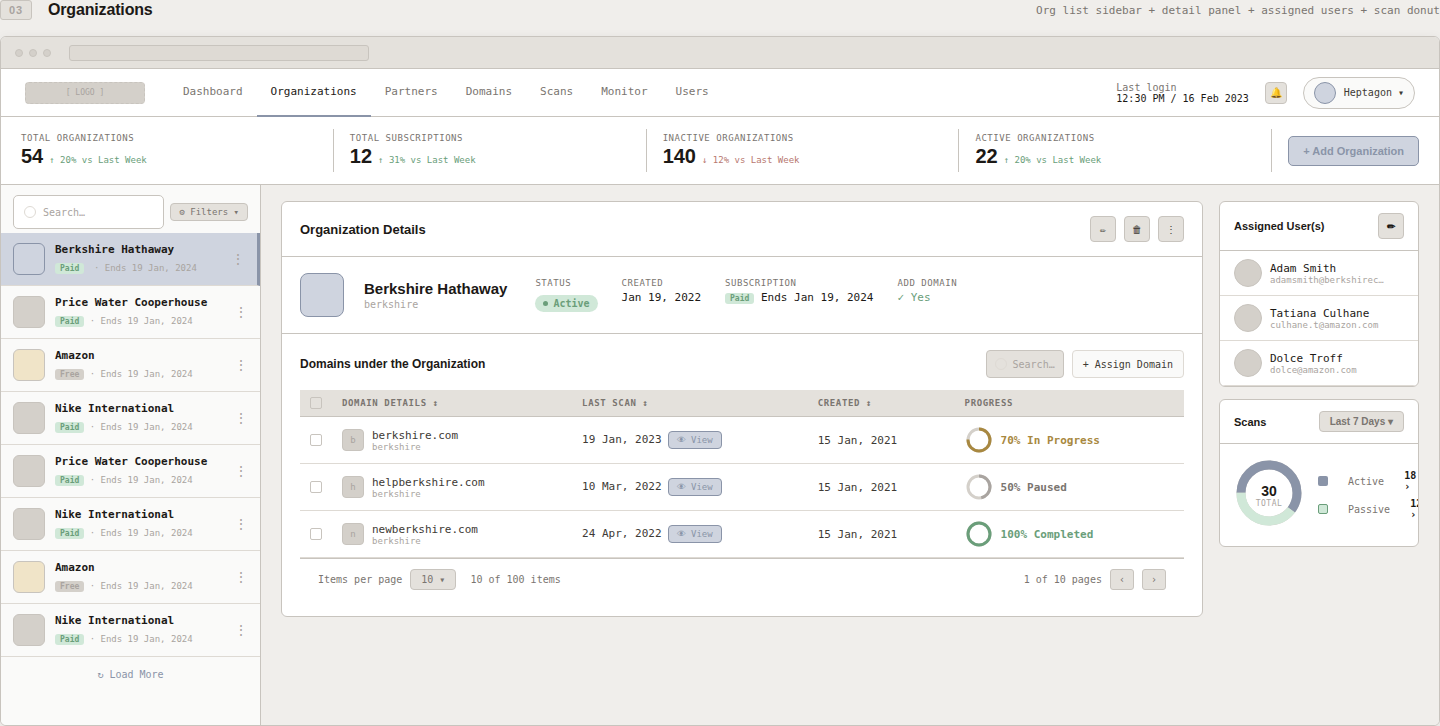Open the notifications bell
Image resolution: width=1440 pixels, height=726 pixels.
click(1276, 92)
